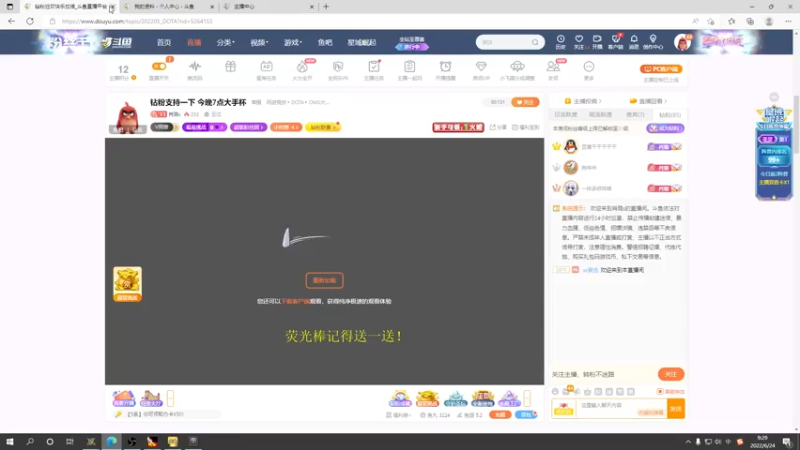800x450 pixels.
Task: Open Edge browser in Windows taskbar
Action: 111,441
